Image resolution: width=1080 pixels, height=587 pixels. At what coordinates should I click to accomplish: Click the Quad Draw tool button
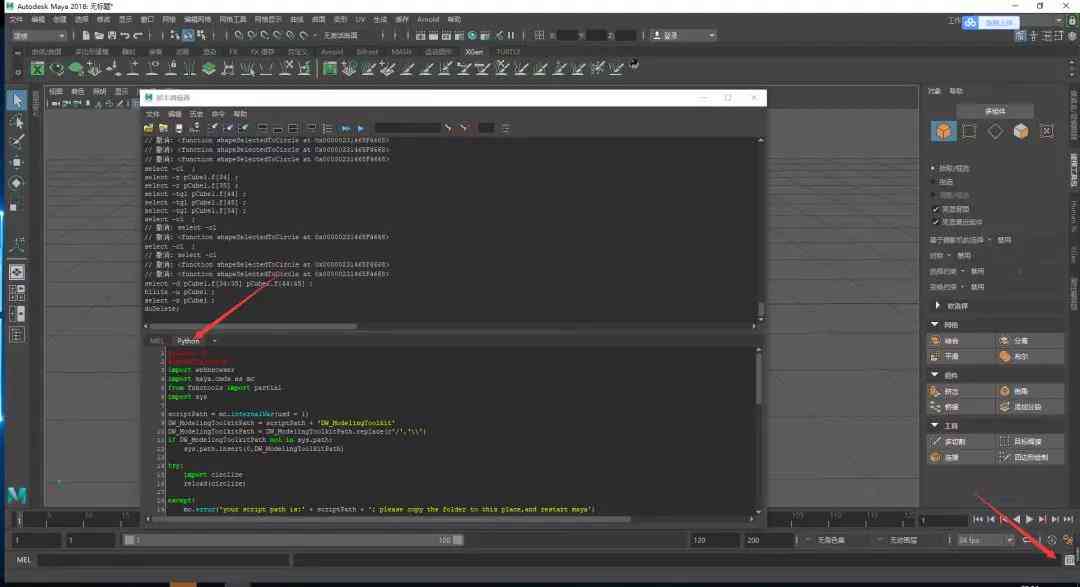click(1030, 457)
